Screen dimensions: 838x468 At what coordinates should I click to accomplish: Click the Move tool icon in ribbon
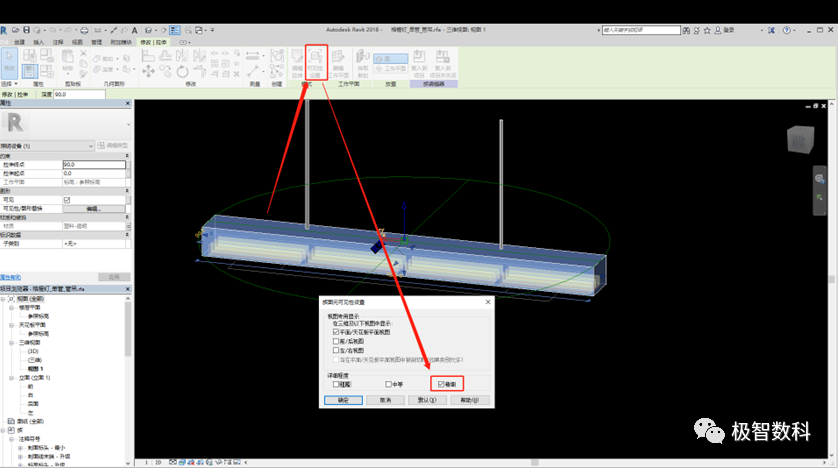148,71
